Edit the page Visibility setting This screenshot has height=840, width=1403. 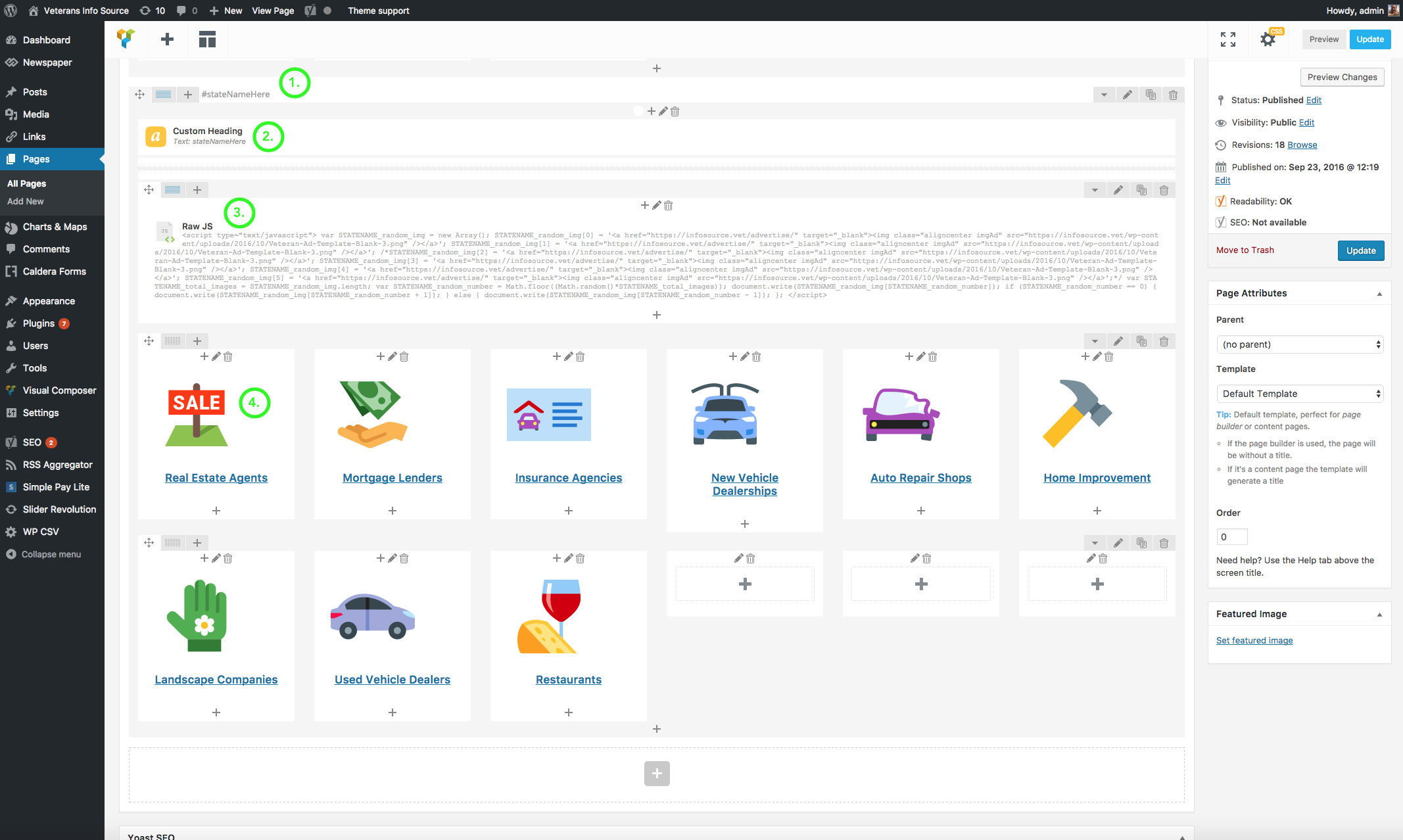1306,122
